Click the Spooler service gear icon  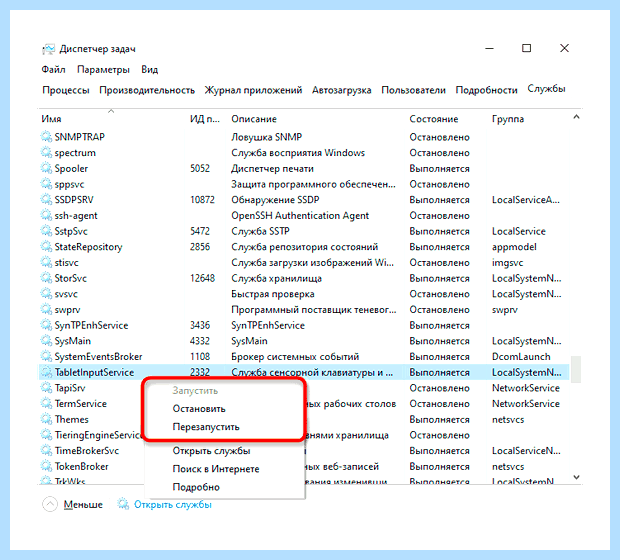pos(46,168)
